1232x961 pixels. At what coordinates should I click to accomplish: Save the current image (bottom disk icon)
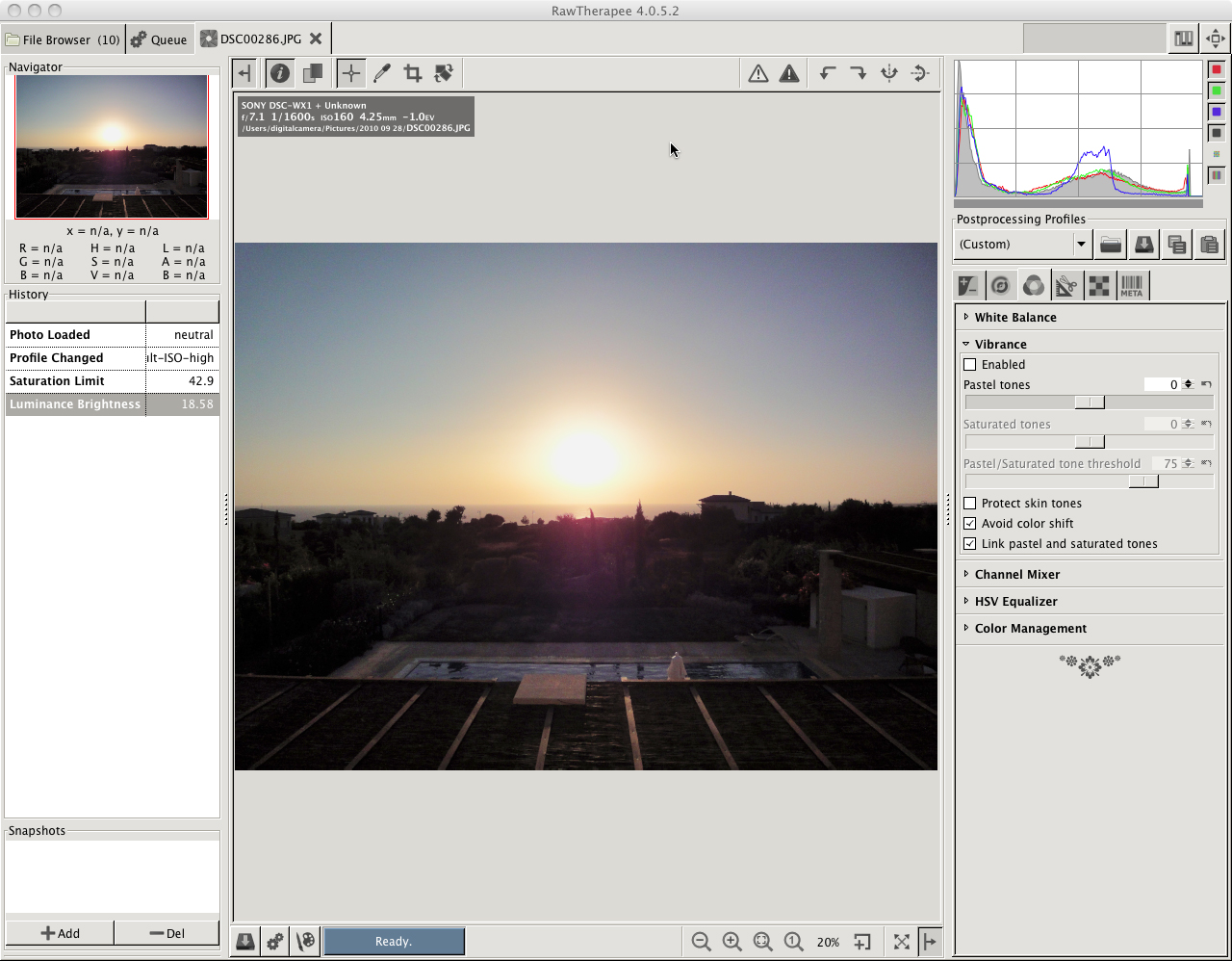[245, 941]
